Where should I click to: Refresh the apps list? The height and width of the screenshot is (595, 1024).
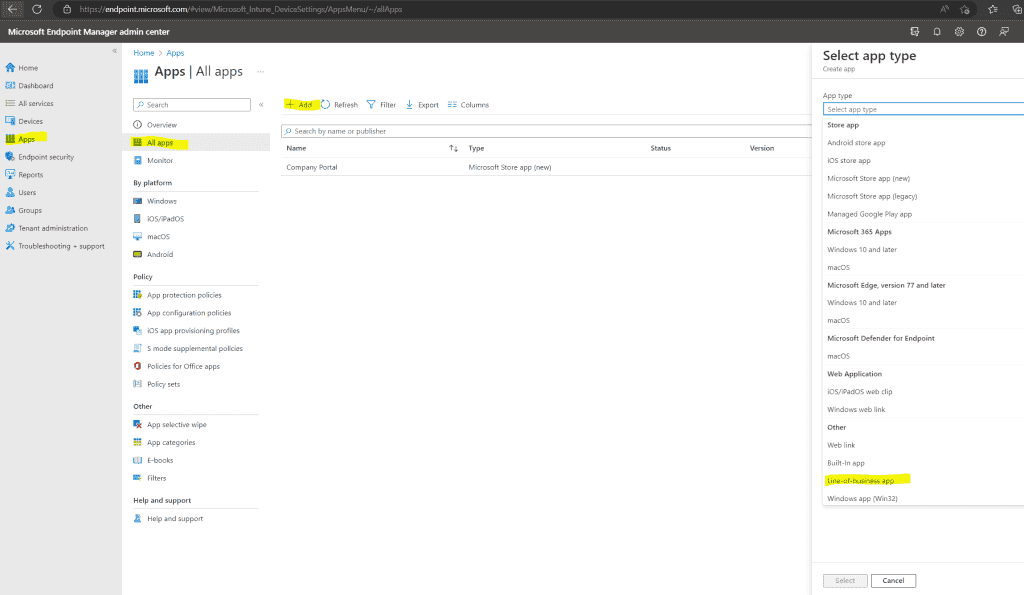[339, 104]
